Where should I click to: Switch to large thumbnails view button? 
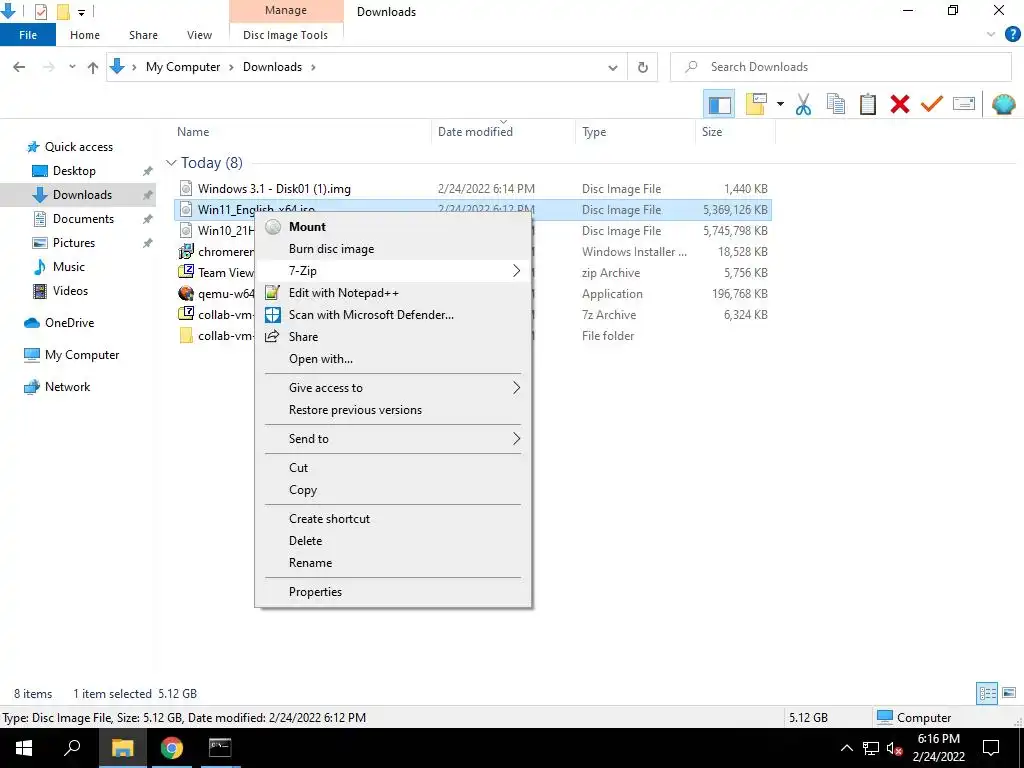coord(1009,693)
